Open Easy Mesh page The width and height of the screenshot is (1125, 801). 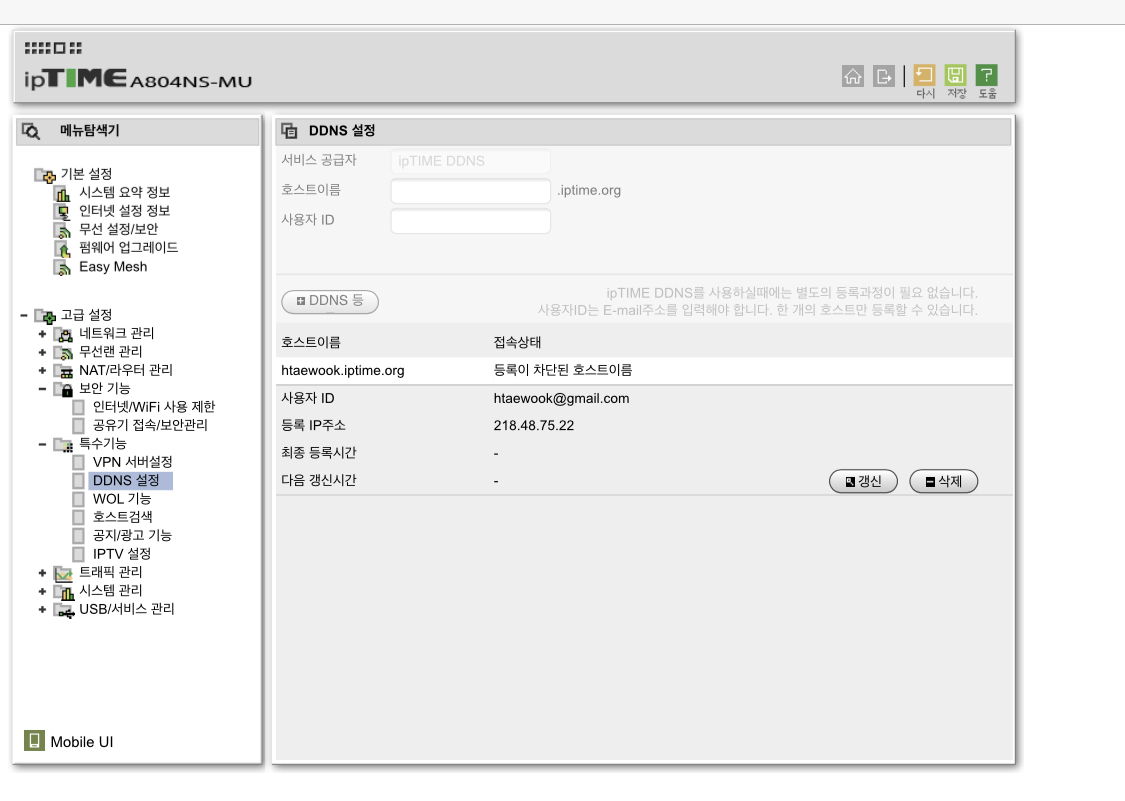(113, 266)
